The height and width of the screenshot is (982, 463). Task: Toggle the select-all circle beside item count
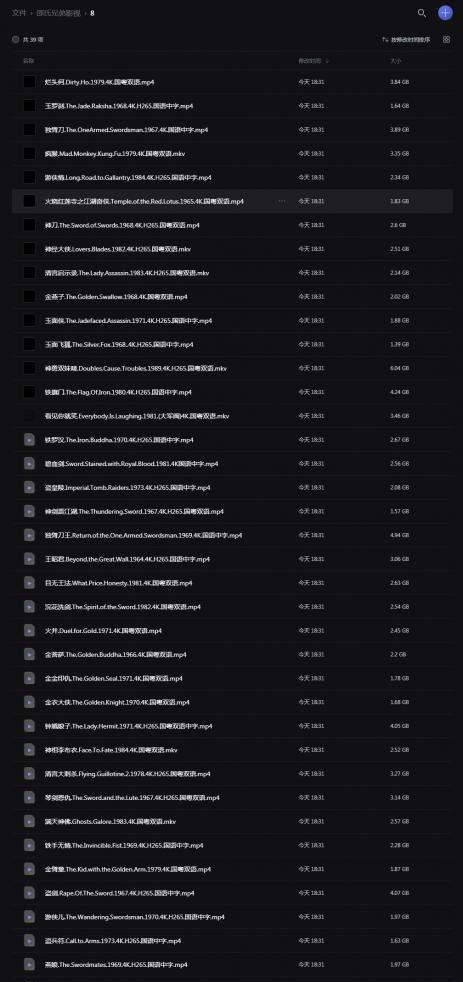click(x=16, y=39)
